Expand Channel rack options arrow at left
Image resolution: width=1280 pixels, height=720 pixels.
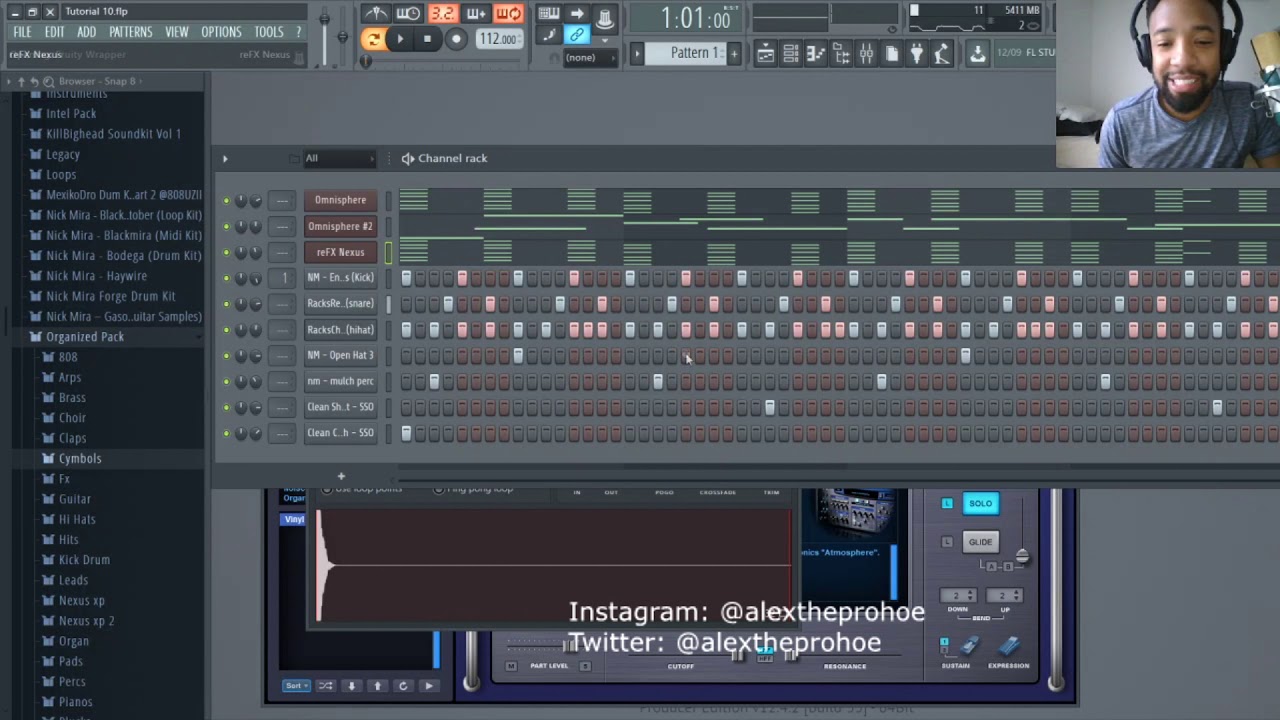(x=225, y=158)
